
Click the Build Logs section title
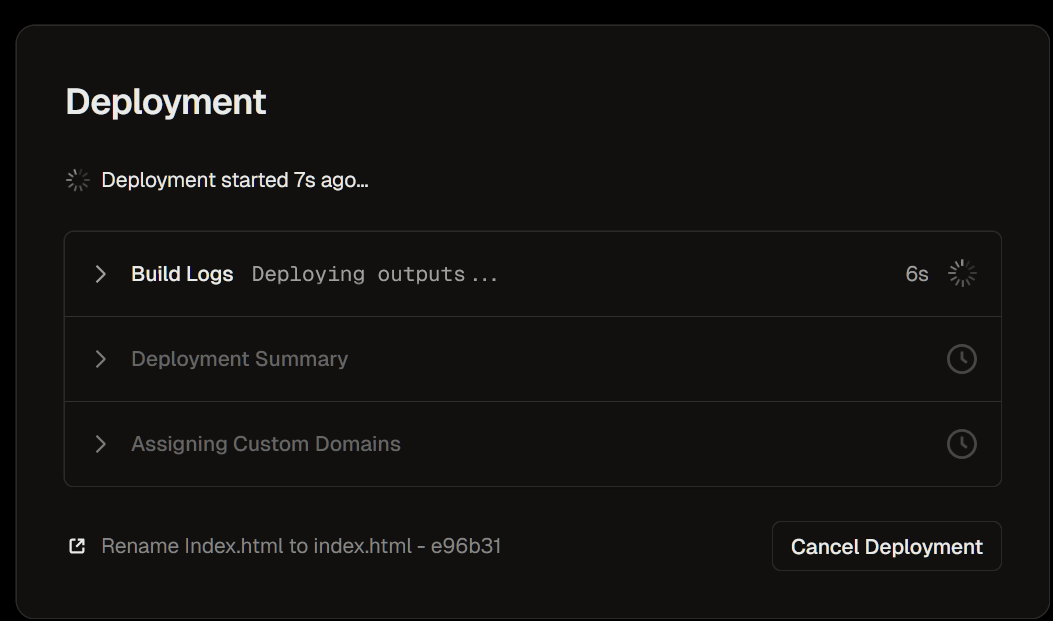coord(182,274)
